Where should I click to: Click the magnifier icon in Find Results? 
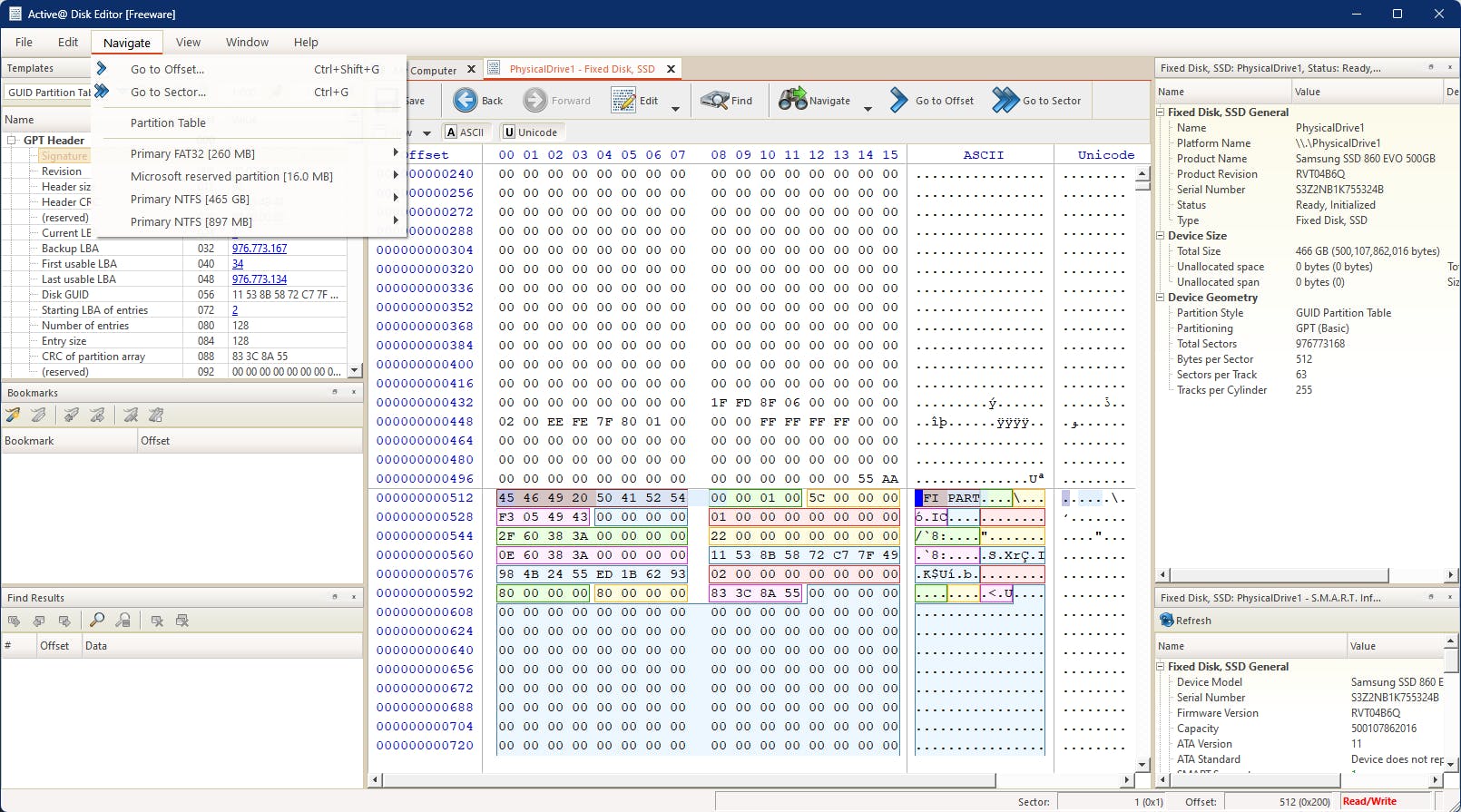pos(97,621)
